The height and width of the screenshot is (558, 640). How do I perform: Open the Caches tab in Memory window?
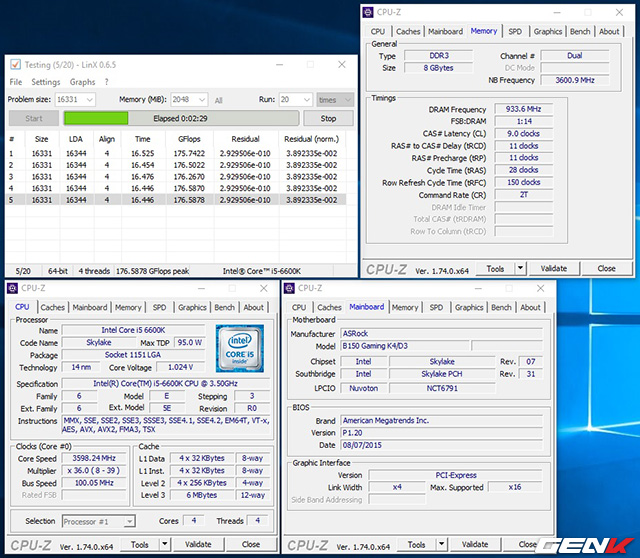408,31
